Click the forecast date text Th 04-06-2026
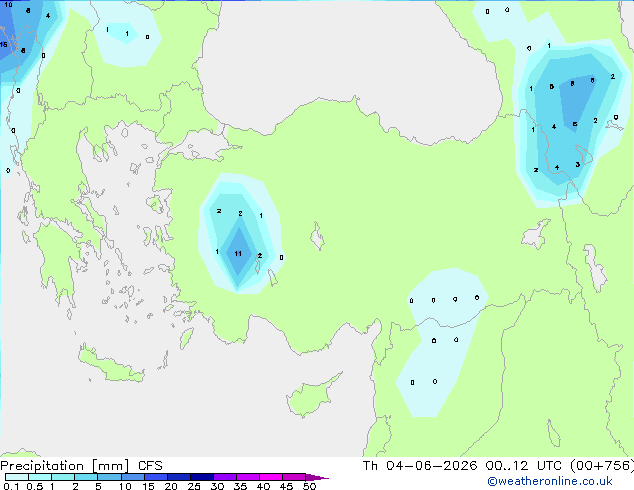The image size is (634, 490). coord(420,466)
